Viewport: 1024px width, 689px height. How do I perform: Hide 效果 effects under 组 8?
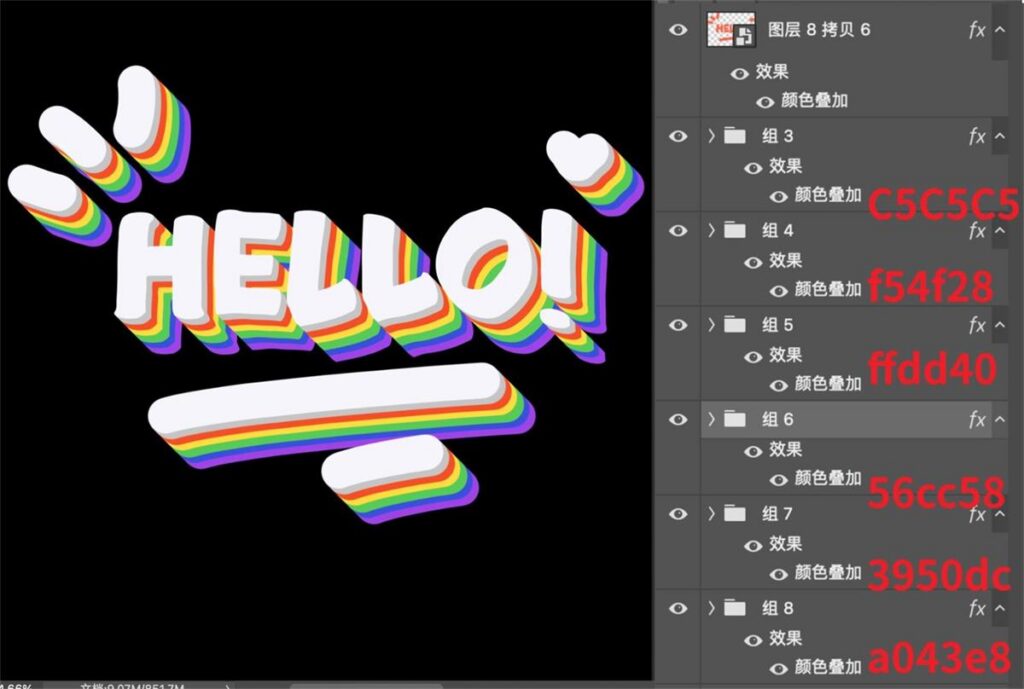(x=753, y=640)
